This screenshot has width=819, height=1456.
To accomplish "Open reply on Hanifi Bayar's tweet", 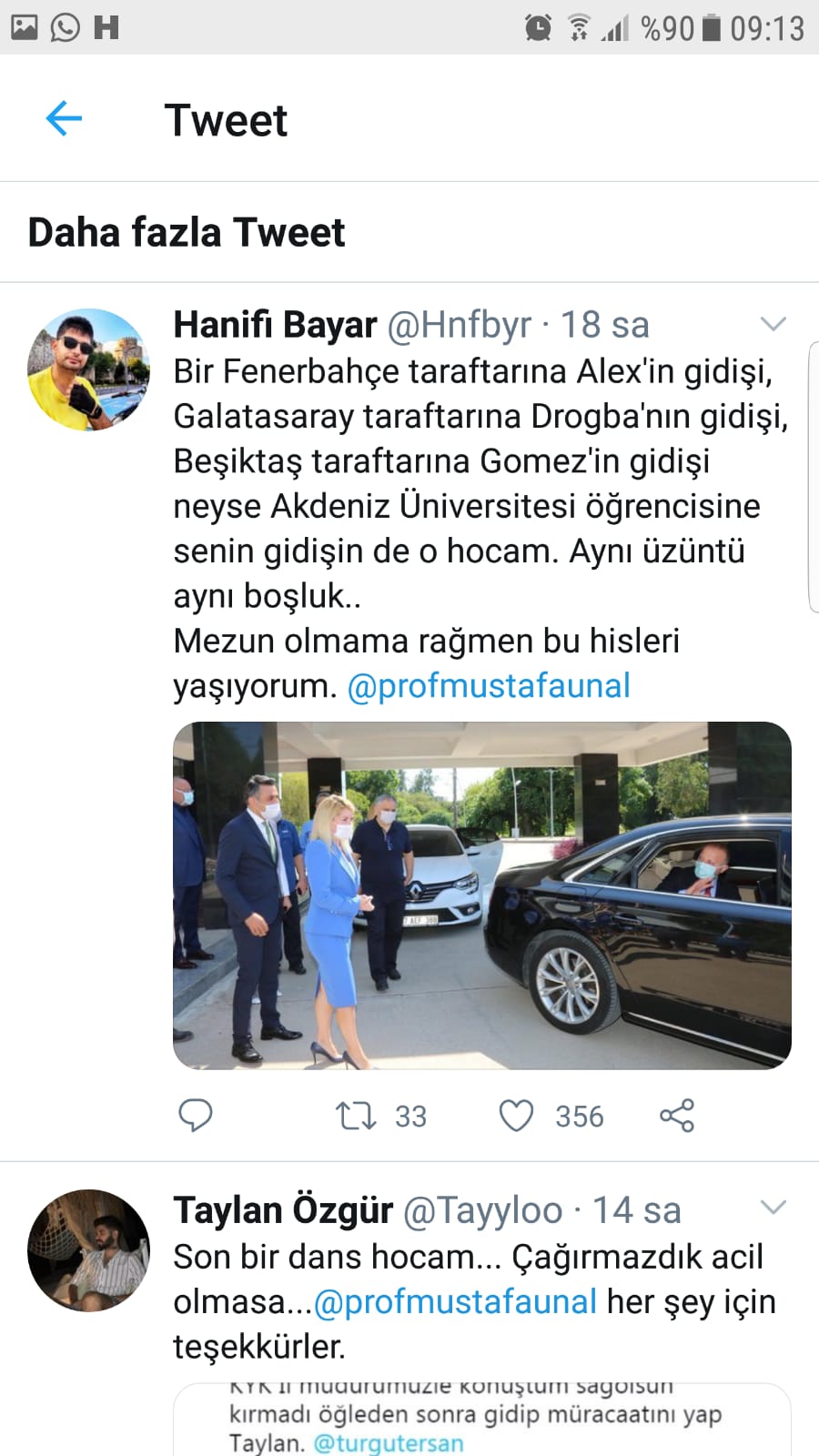I will tap(195, 1115).
